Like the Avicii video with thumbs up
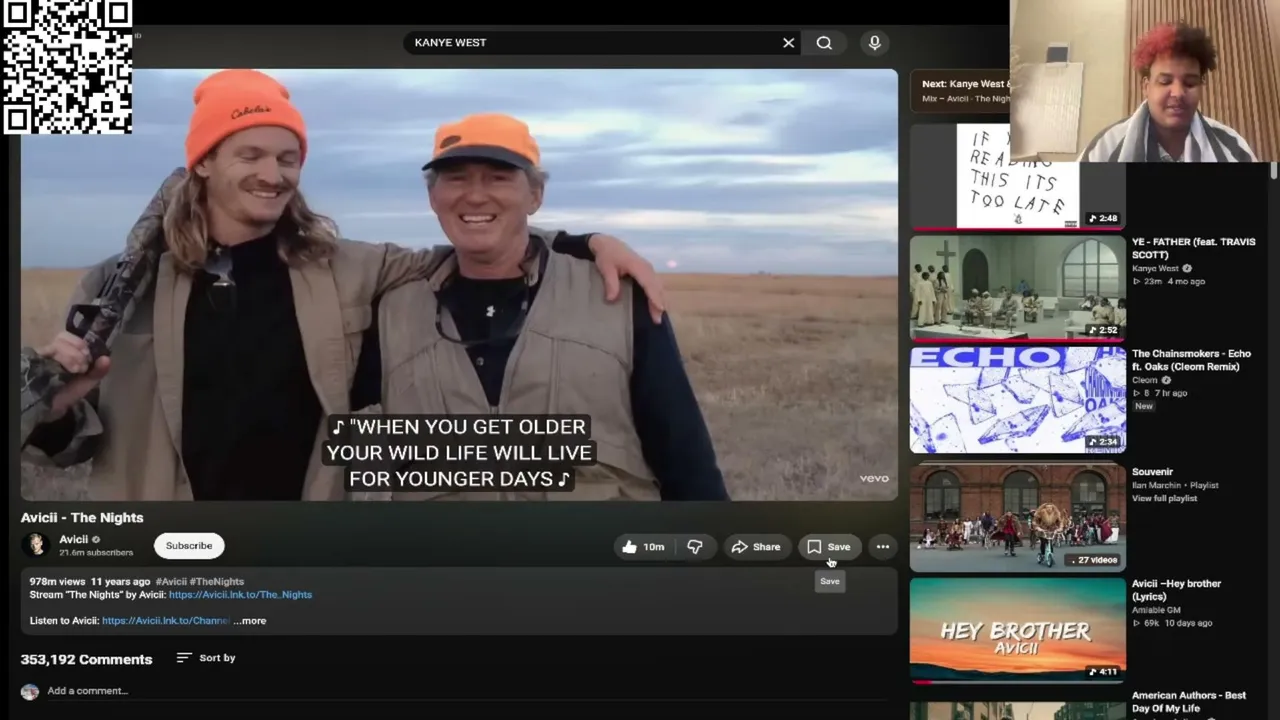 pyautogui.click(x=643, y=547)
